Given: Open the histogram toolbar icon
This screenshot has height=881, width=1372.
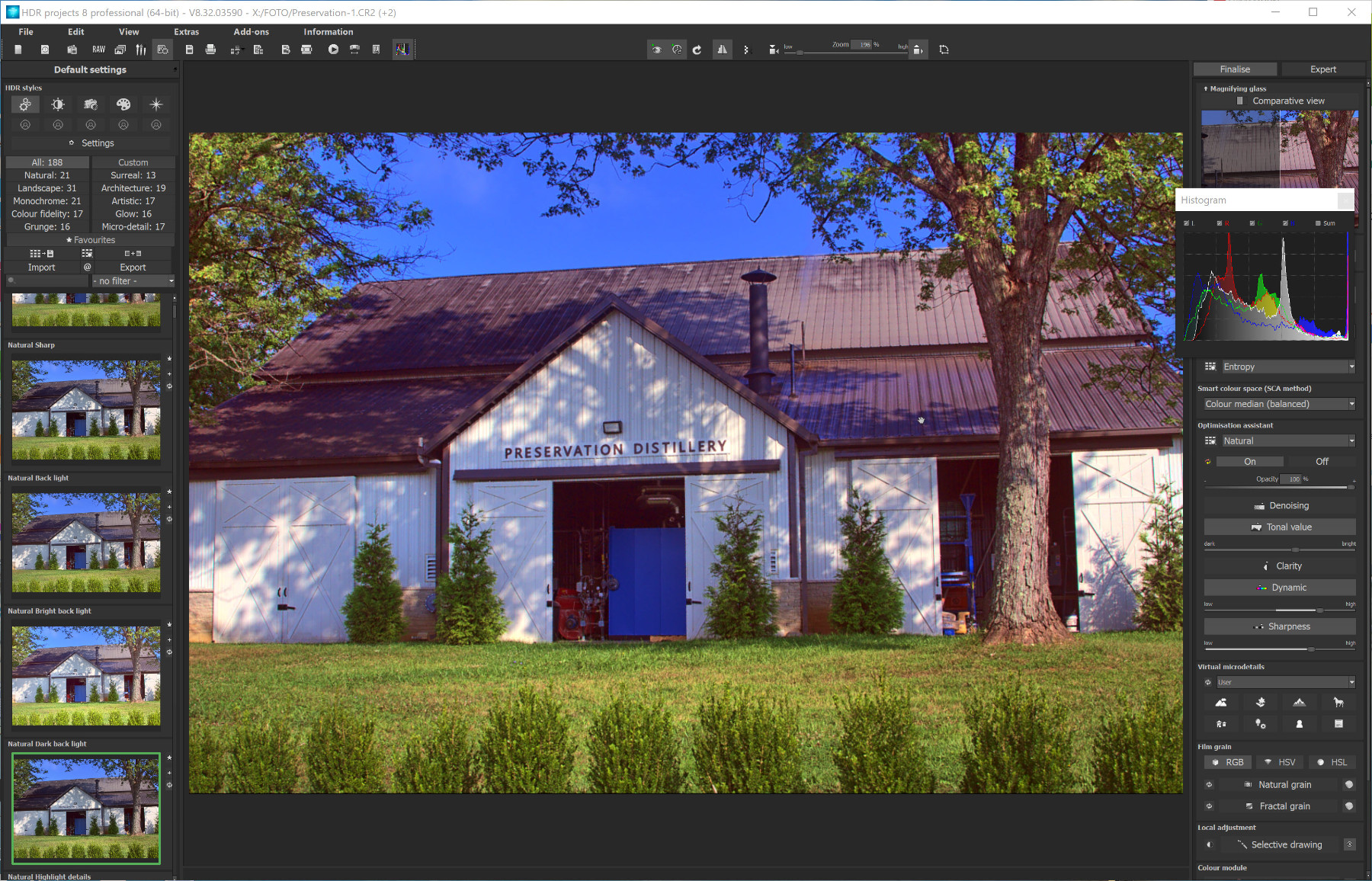Looking at the screenshot, I should pyautogui.click(x=402, y=50).
